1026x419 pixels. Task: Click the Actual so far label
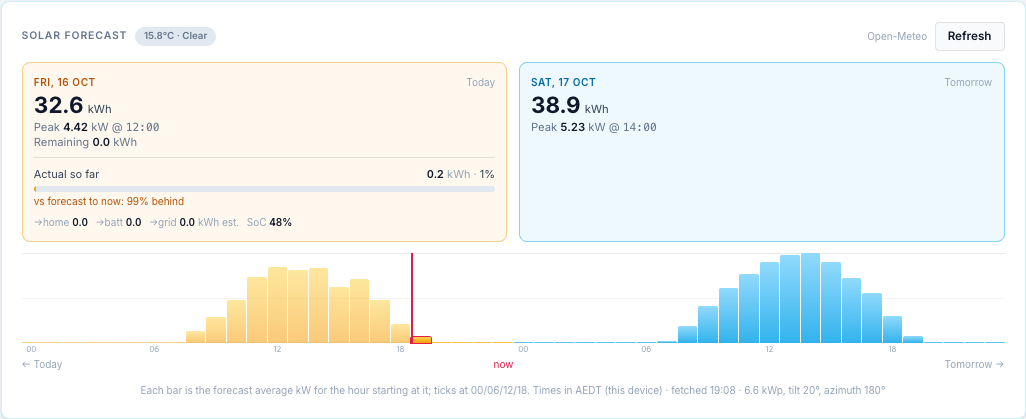[66, 174]
